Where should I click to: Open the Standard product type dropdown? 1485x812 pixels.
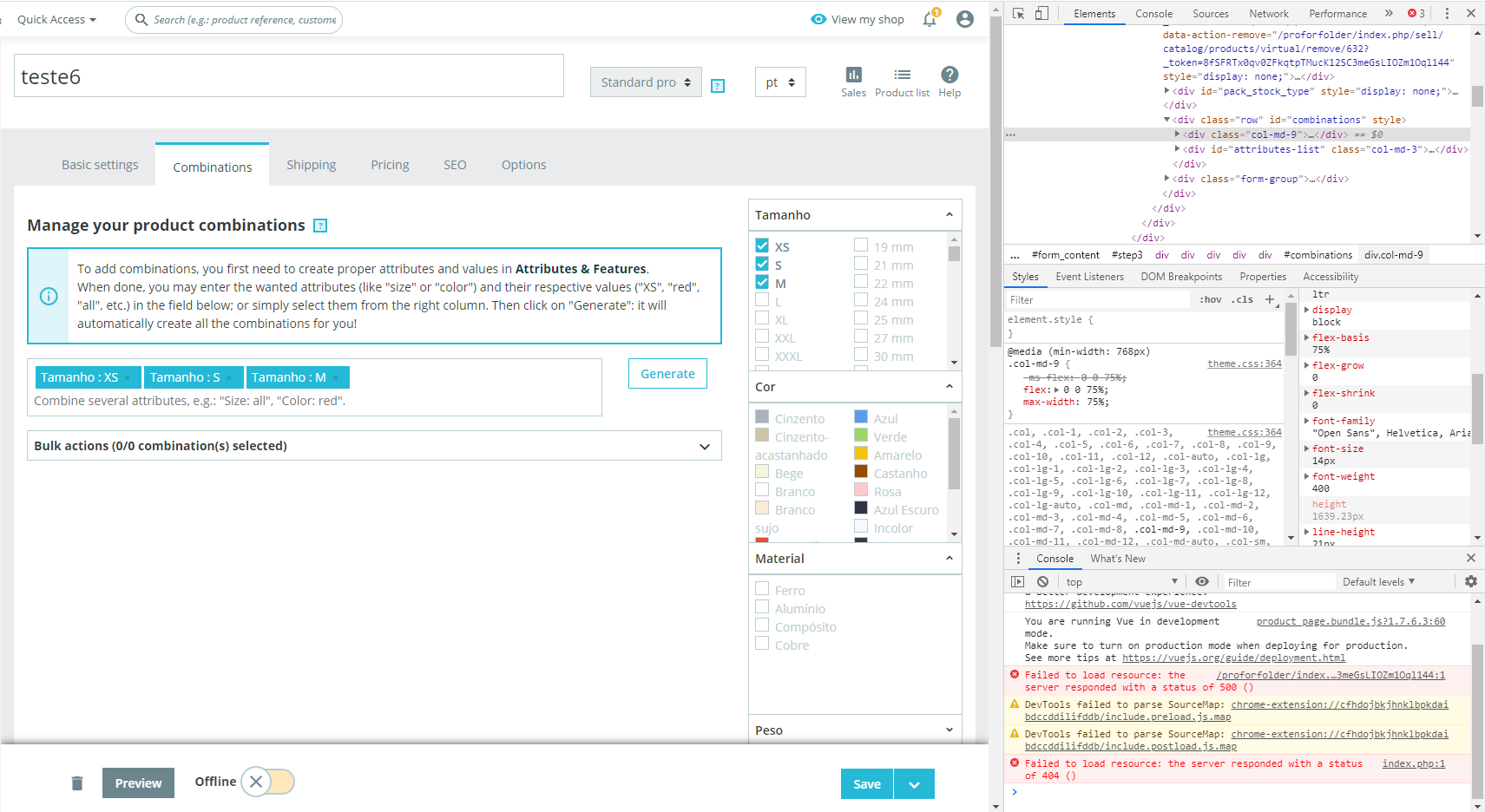pyautogui.click(x=646, y=82)
